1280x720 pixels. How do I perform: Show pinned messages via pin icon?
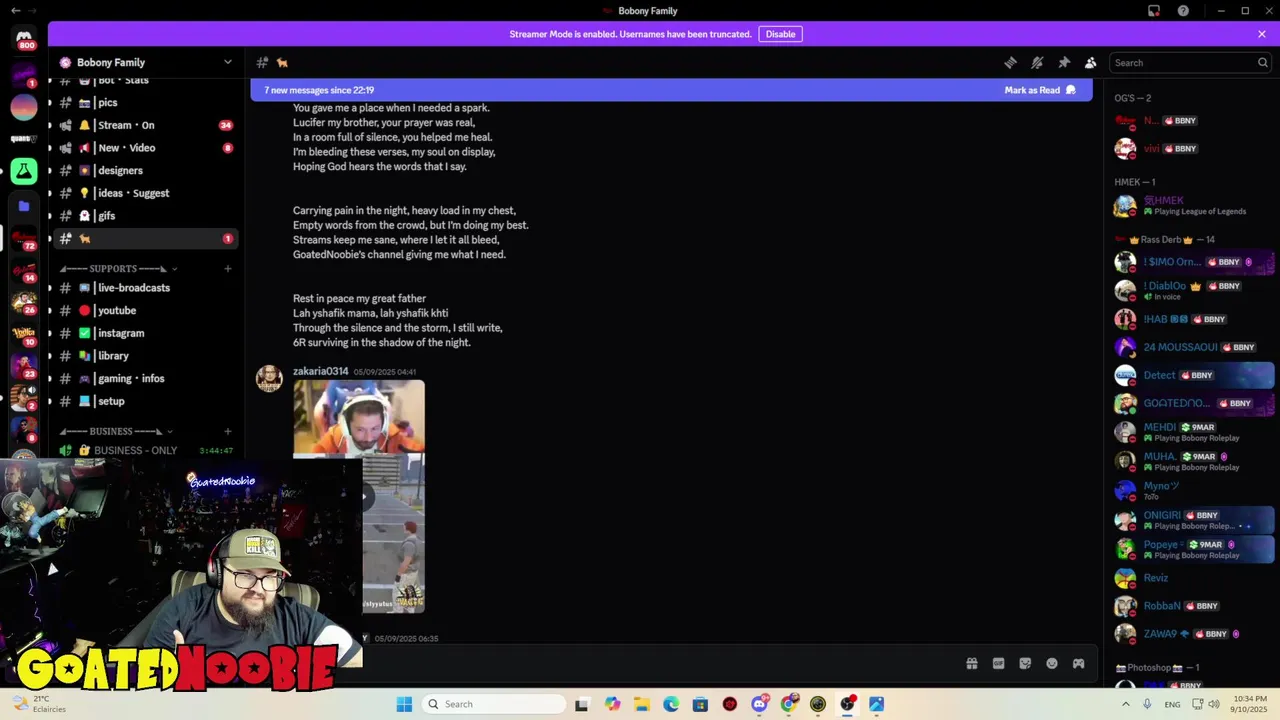(1064, 62)
